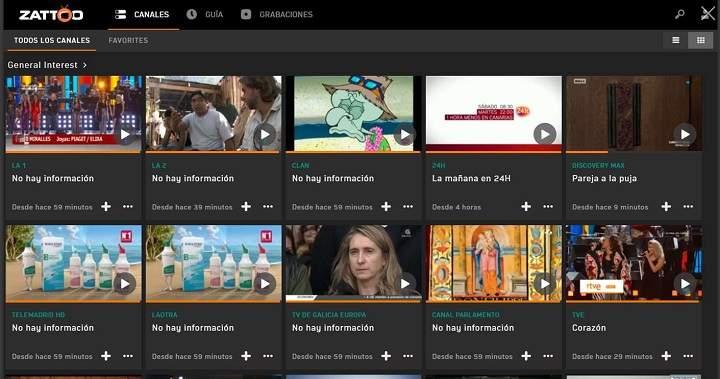Click 'Desde hace 39 minutos' text
720x379 pixels.
[x=192, y=207]
